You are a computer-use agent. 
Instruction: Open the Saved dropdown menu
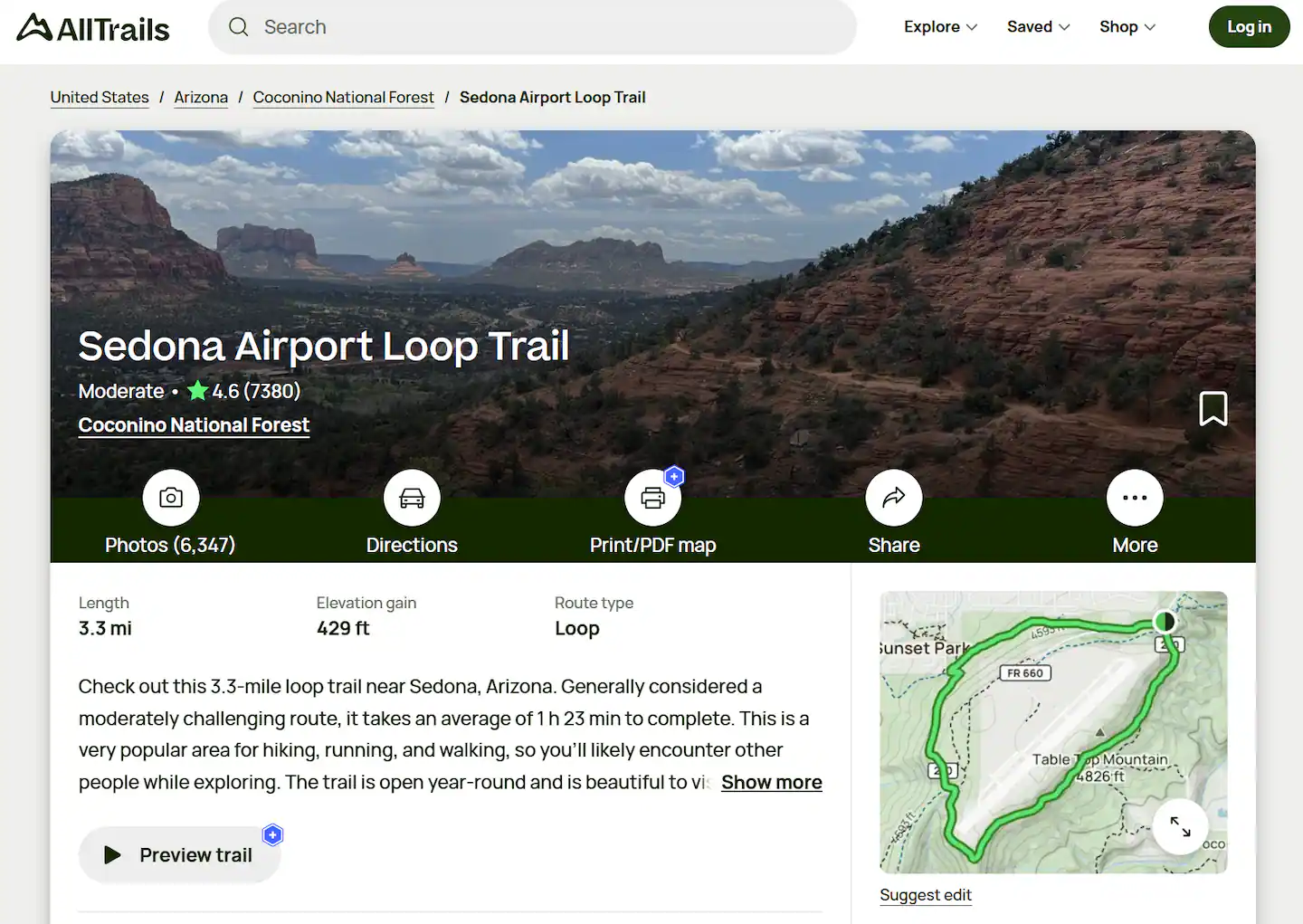(x=1039, y=27)
